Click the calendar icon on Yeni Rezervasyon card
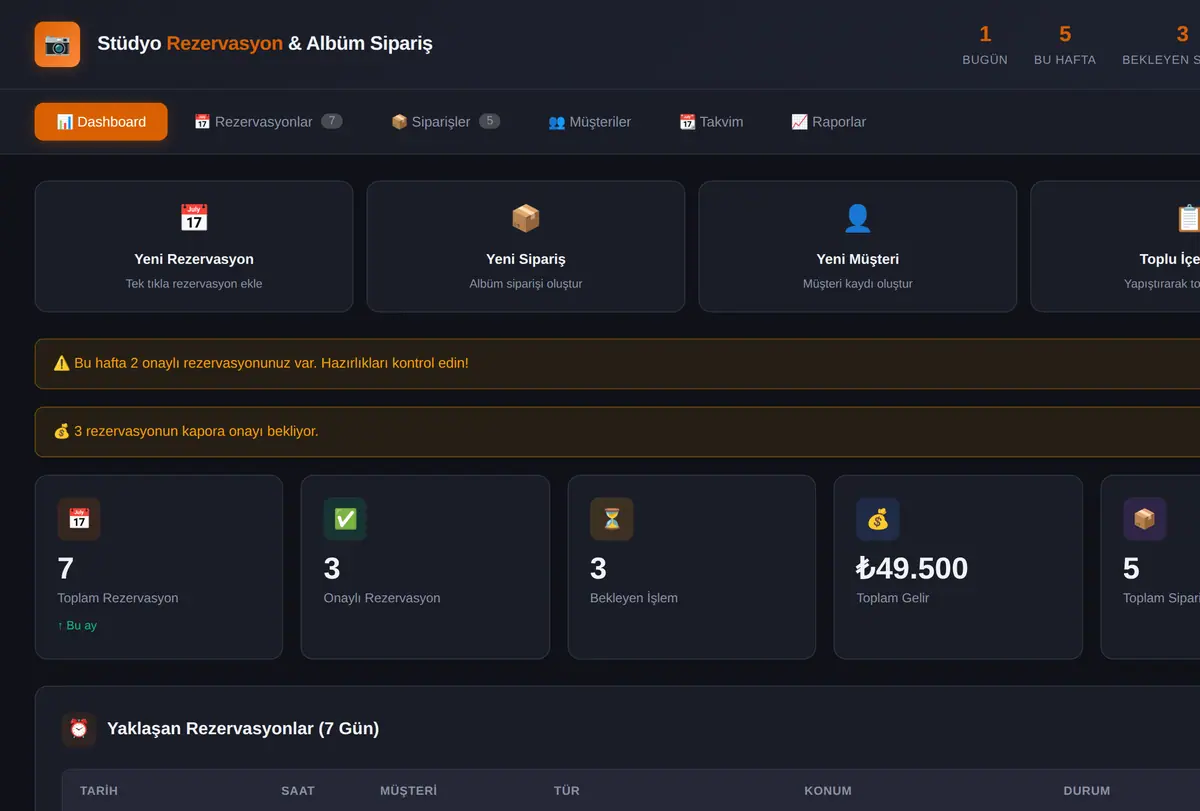 [x=194, y=218]
